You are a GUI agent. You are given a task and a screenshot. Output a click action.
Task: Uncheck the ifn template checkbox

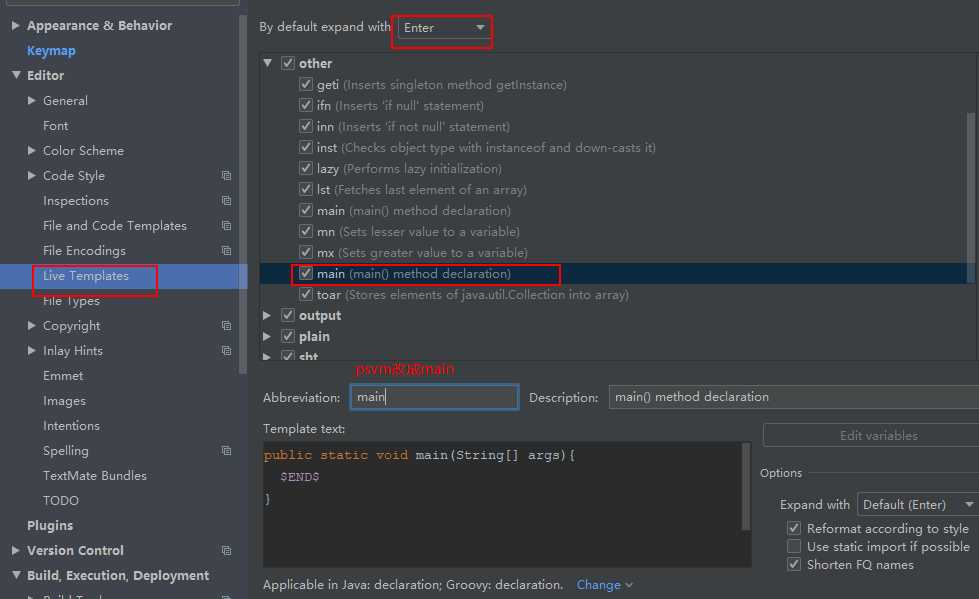click(306, 105)
